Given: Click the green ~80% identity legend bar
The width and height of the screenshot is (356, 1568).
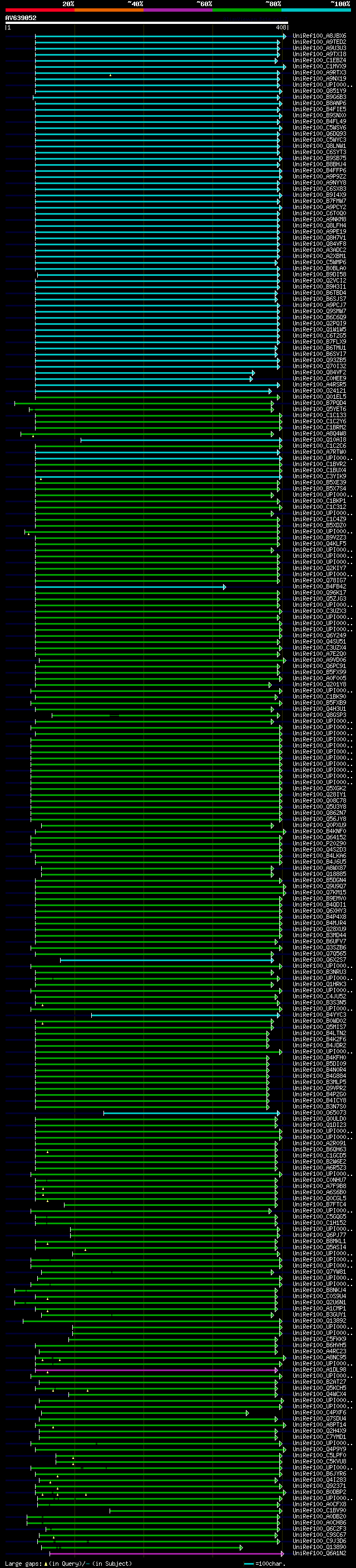Looking at the screenshot, I should [247, 10].
